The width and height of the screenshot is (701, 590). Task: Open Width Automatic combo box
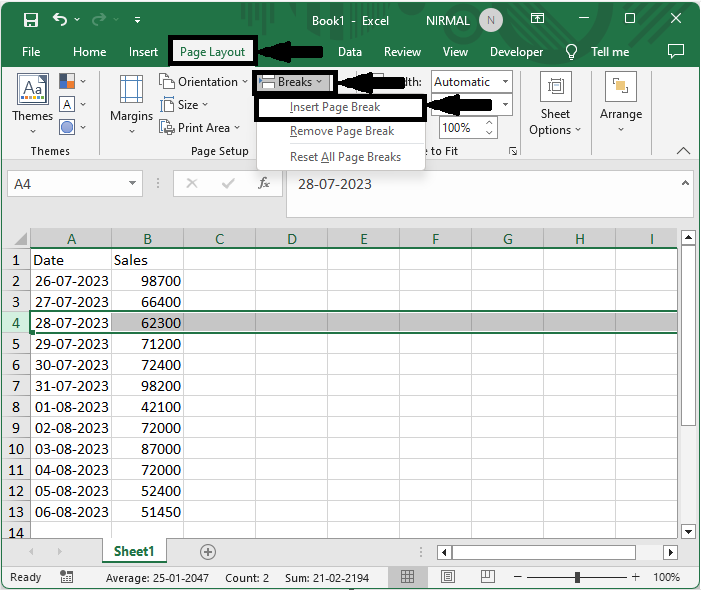472,82
